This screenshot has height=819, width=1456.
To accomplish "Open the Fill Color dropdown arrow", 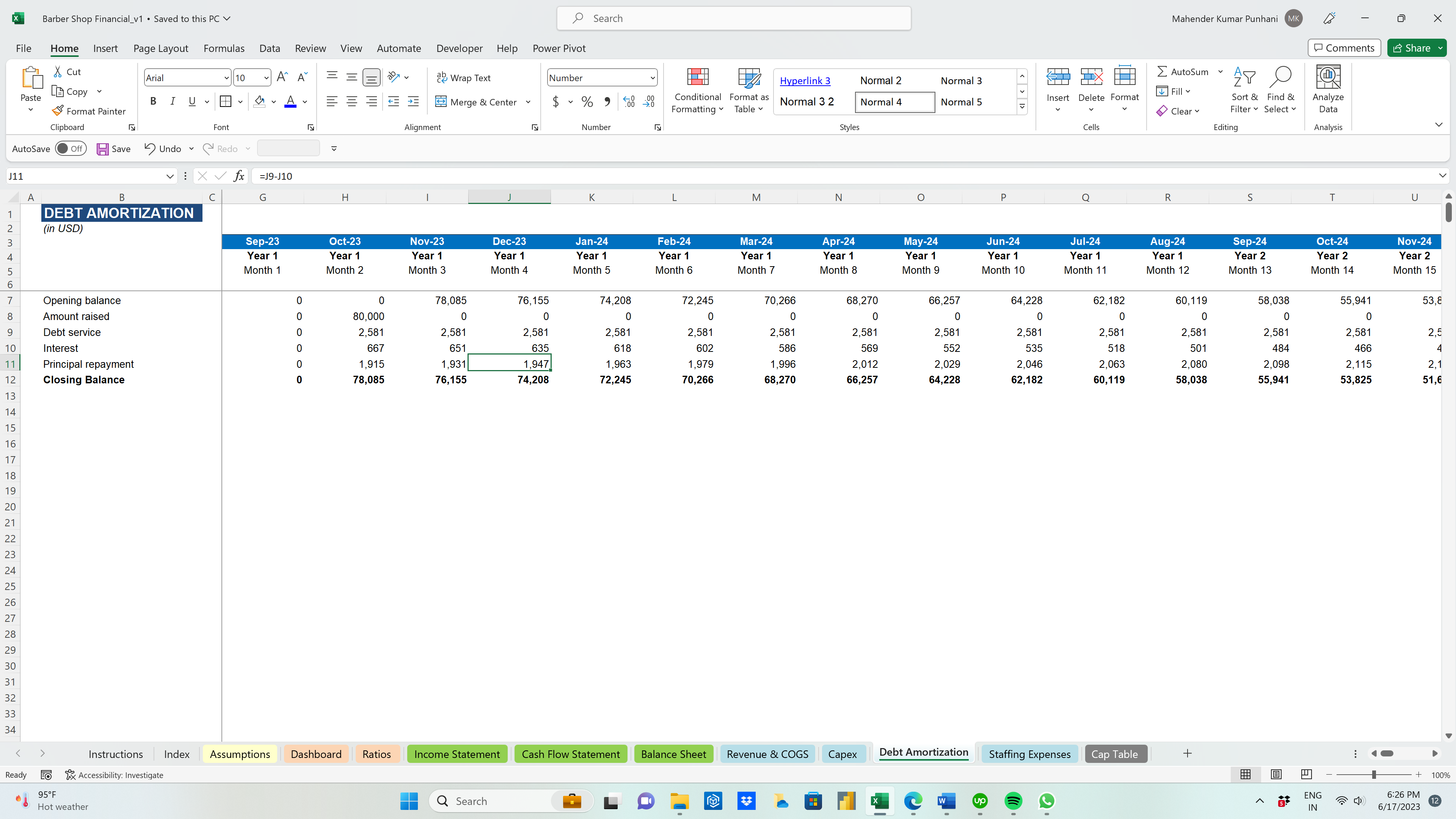I will click(273, 102).
